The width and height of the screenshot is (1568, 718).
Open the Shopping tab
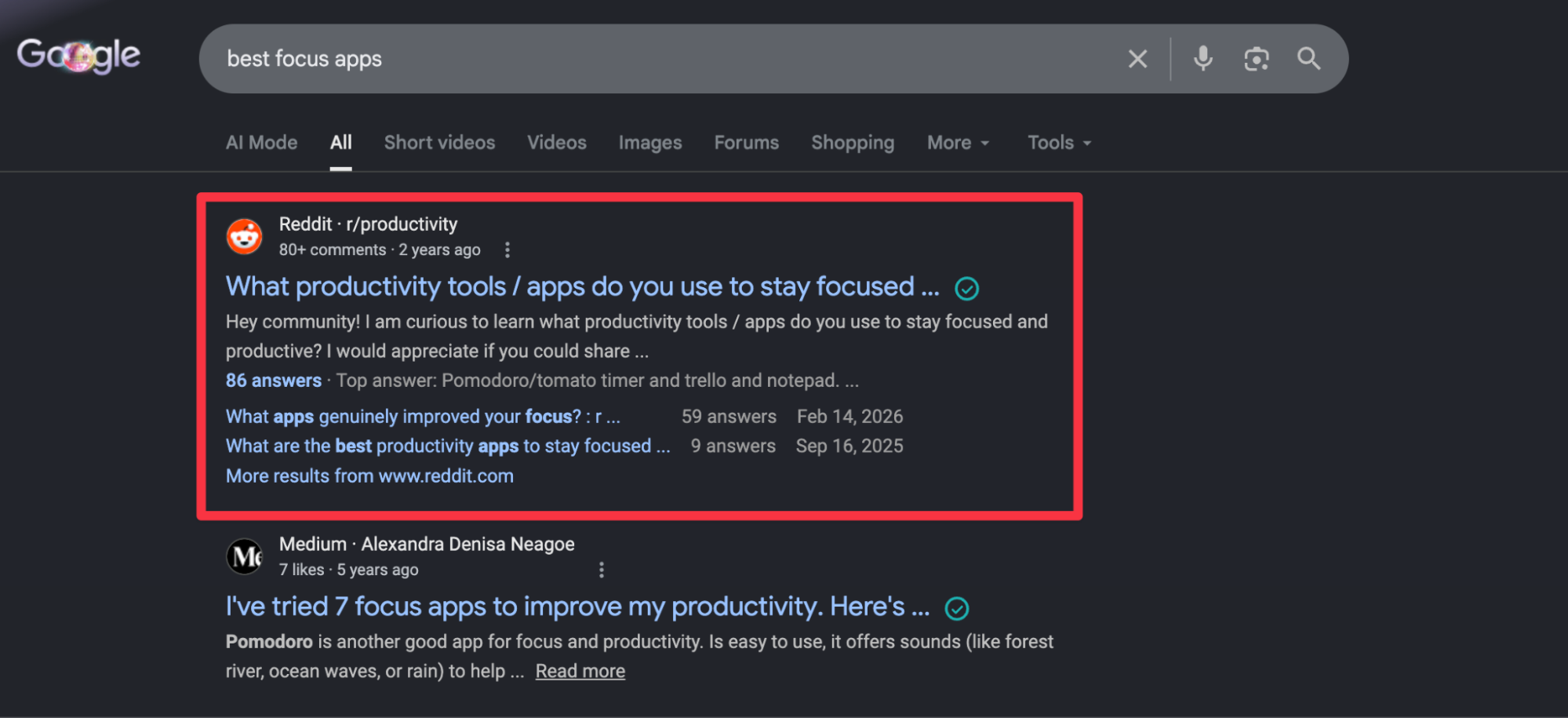coord(853,143)
